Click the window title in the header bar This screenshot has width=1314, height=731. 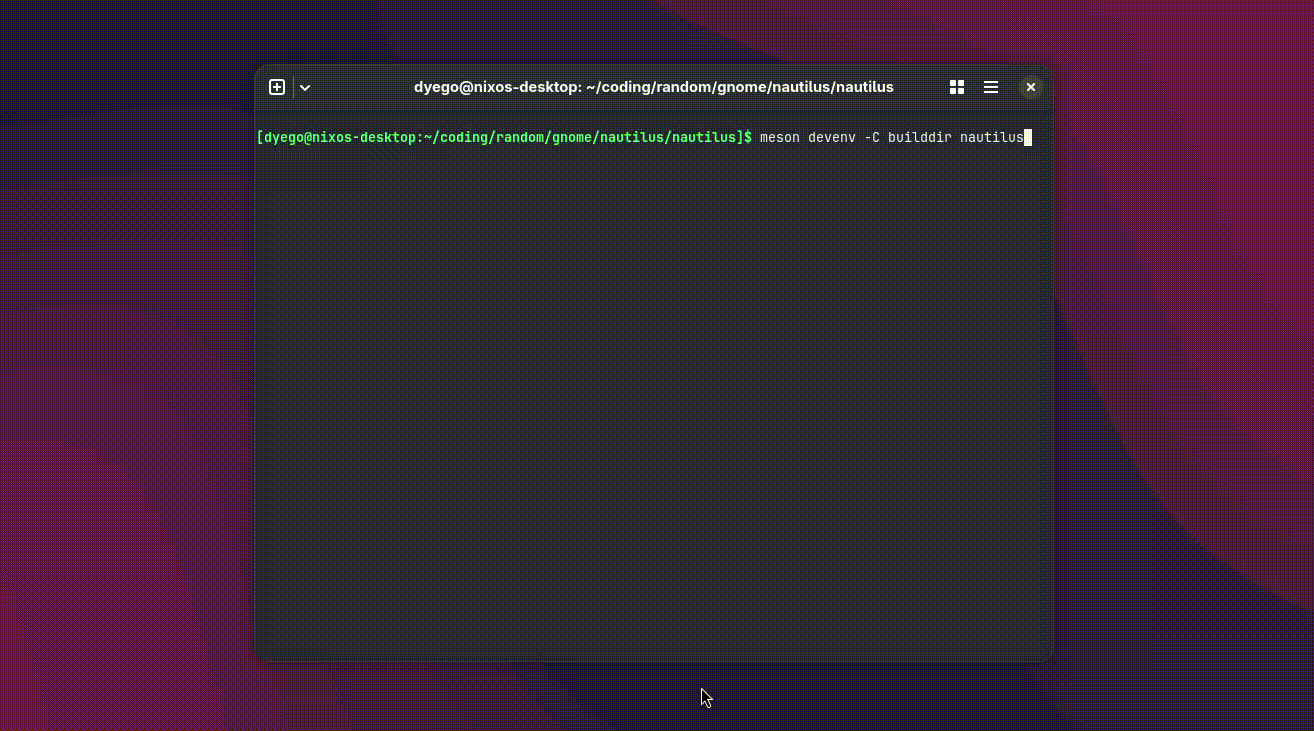(653, 87)
